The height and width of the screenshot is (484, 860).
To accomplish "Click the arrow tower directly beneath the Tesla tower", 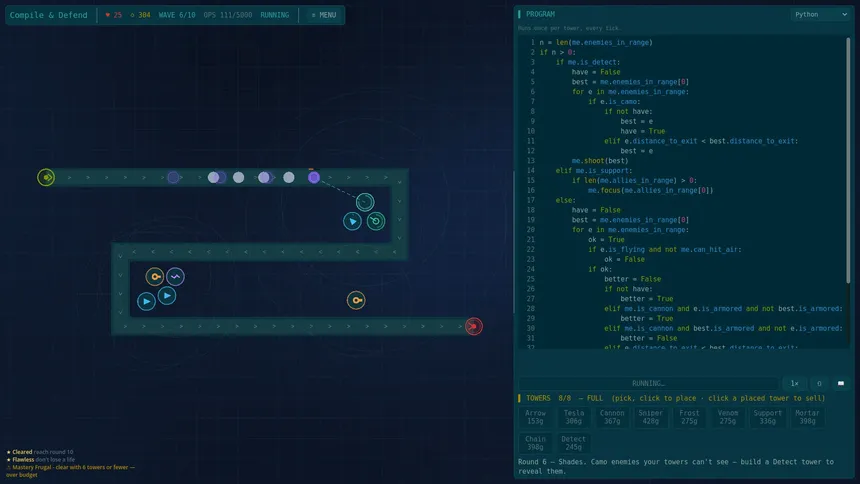I will pyautogui.click(x=167, y=296).
